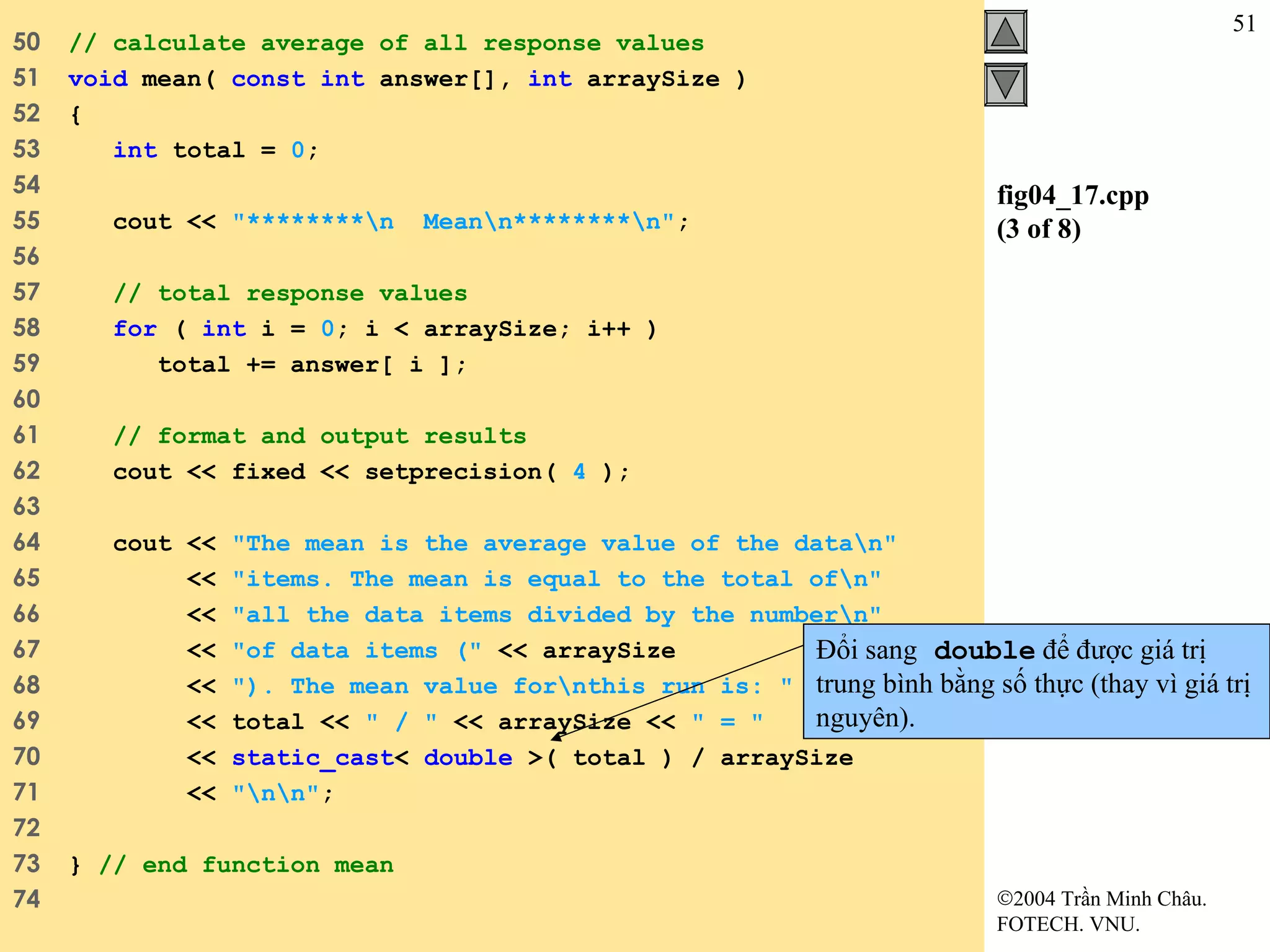Click the string "). The mean value for" on line 68
Image resolution: width=1270 pixels, height=952 pixels.
[x=512, y=687]
